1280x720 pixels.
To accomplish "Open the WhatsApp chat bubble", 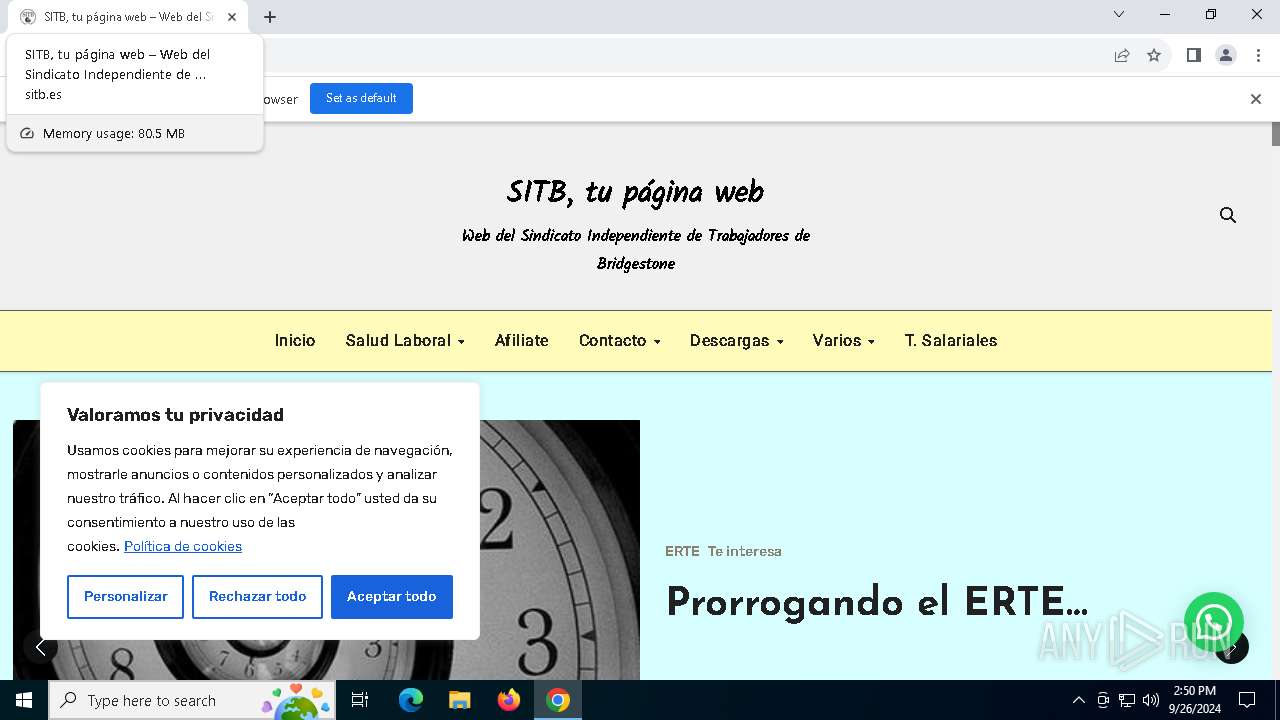I will (x=1213, y=622).
